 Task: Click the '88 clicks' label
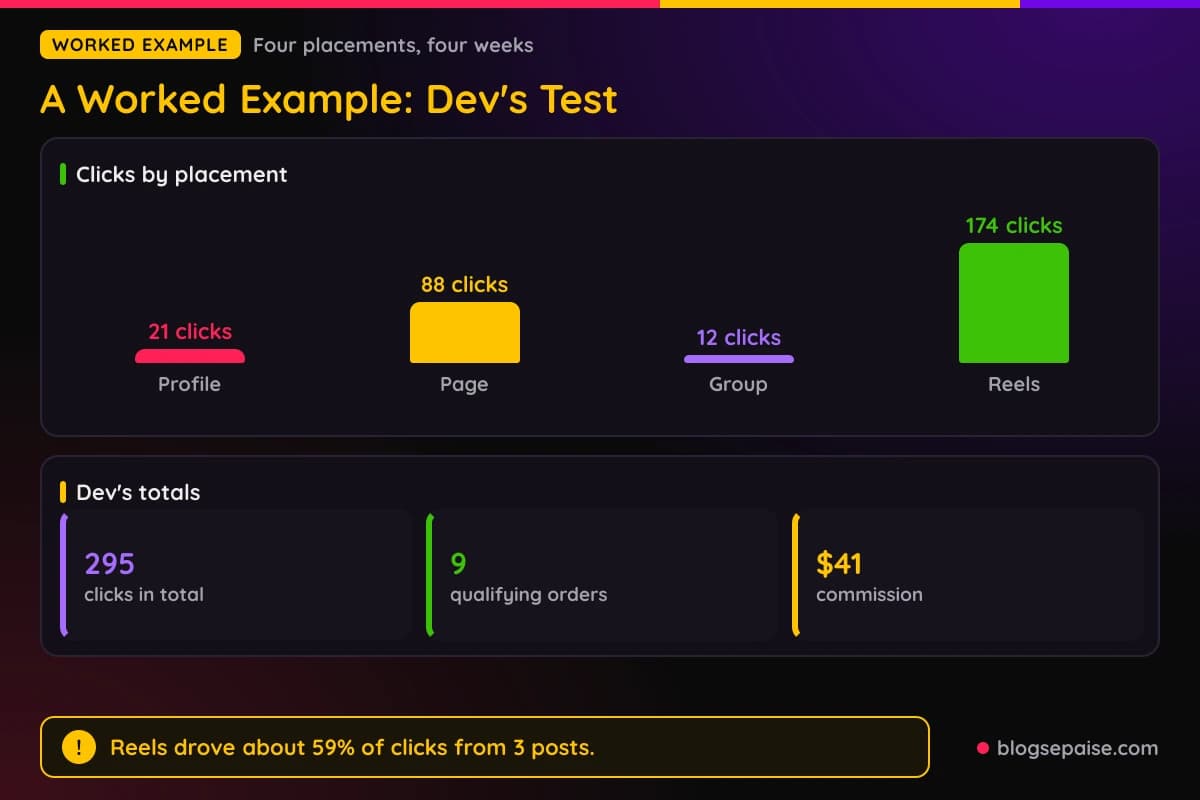(465, 285)
